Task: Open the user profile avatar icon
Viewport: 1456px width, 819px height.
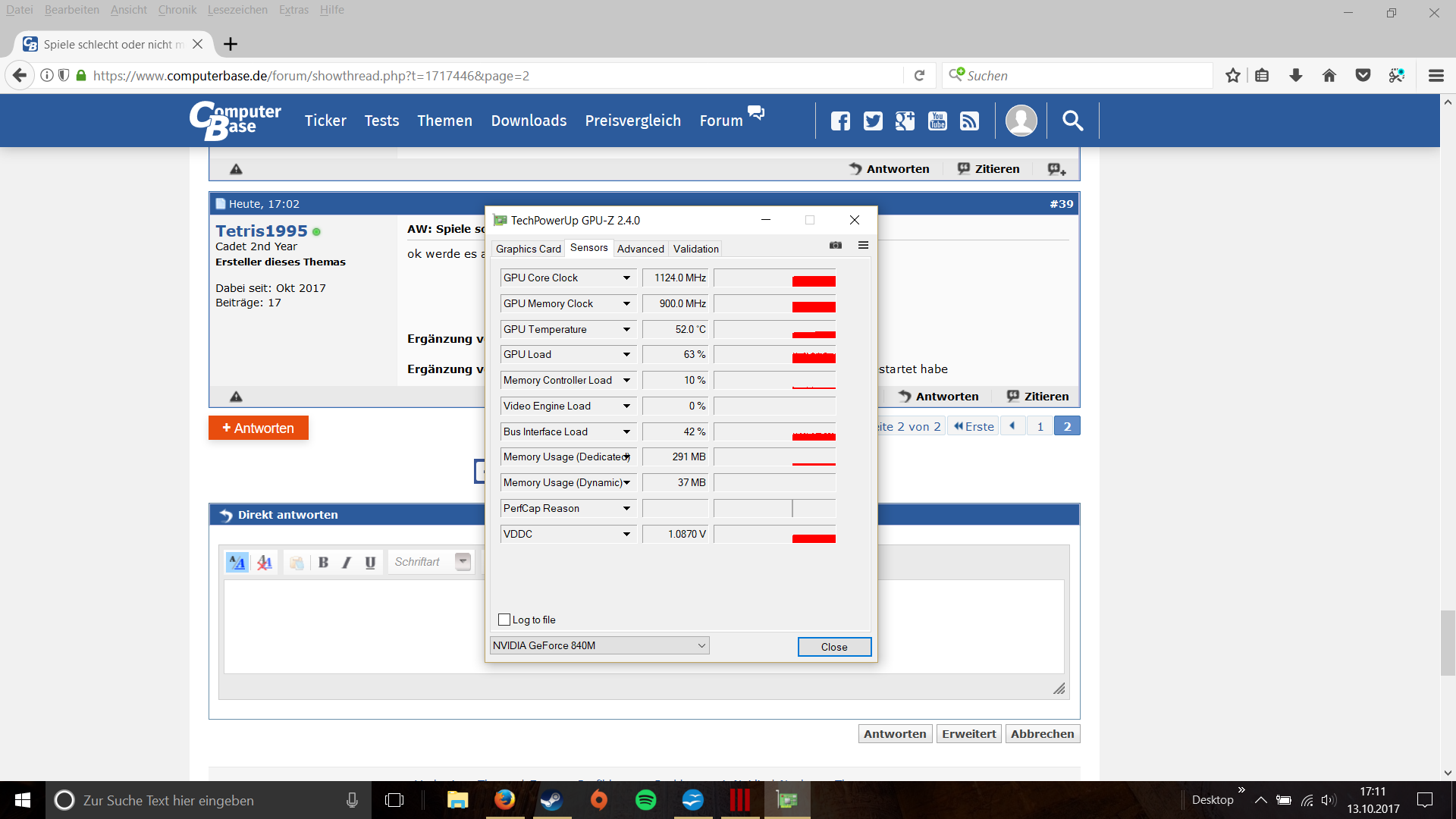Action: [1021, 121]
